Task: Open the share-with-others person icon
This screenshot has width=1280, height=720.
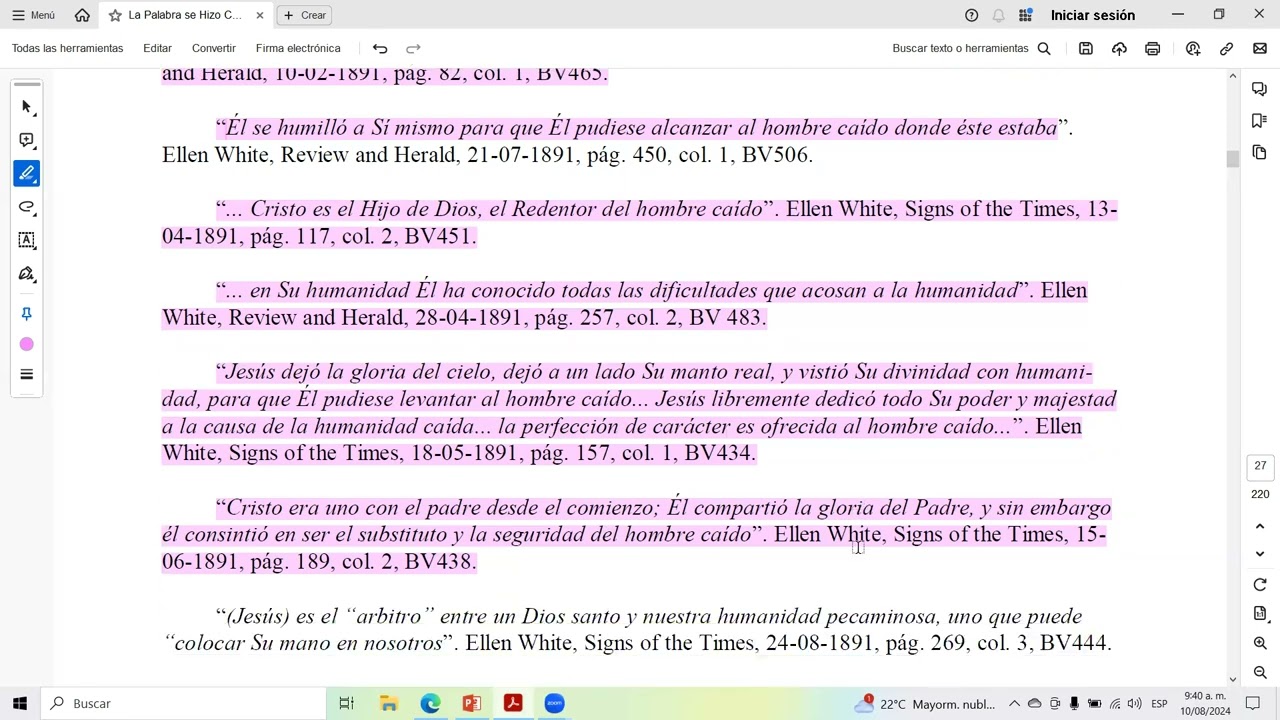Action: 1193,48
